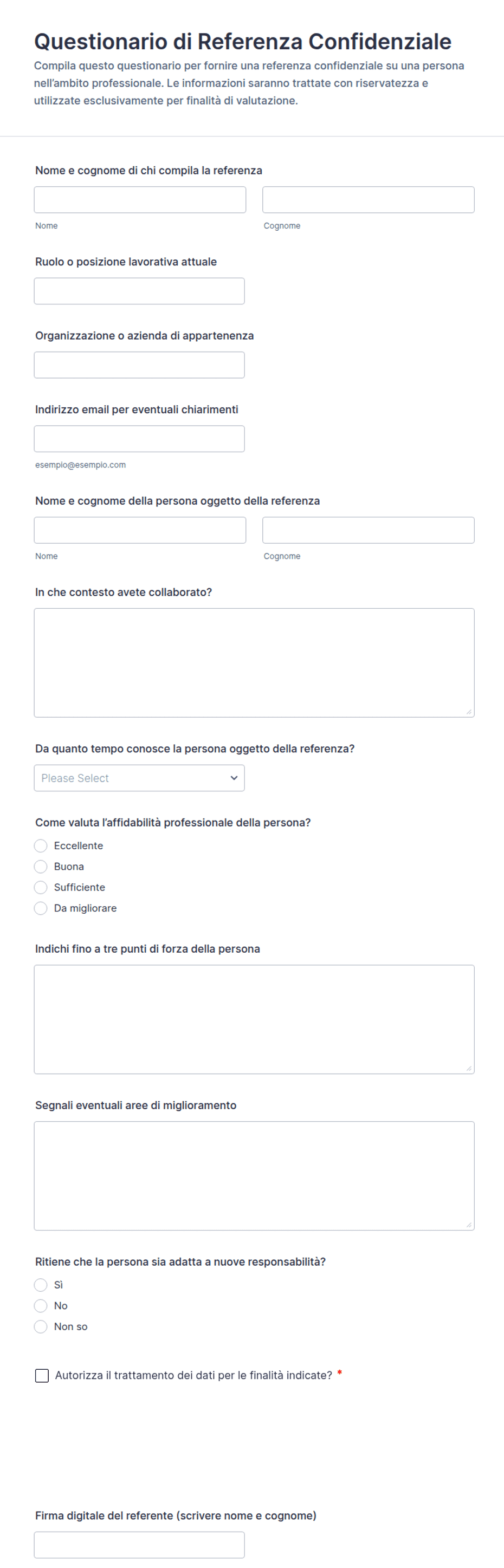The height and width of the screenshot is (1568, 504).
Task: Tick the data processing authorization checkbox
Action: coord(42,1375)
